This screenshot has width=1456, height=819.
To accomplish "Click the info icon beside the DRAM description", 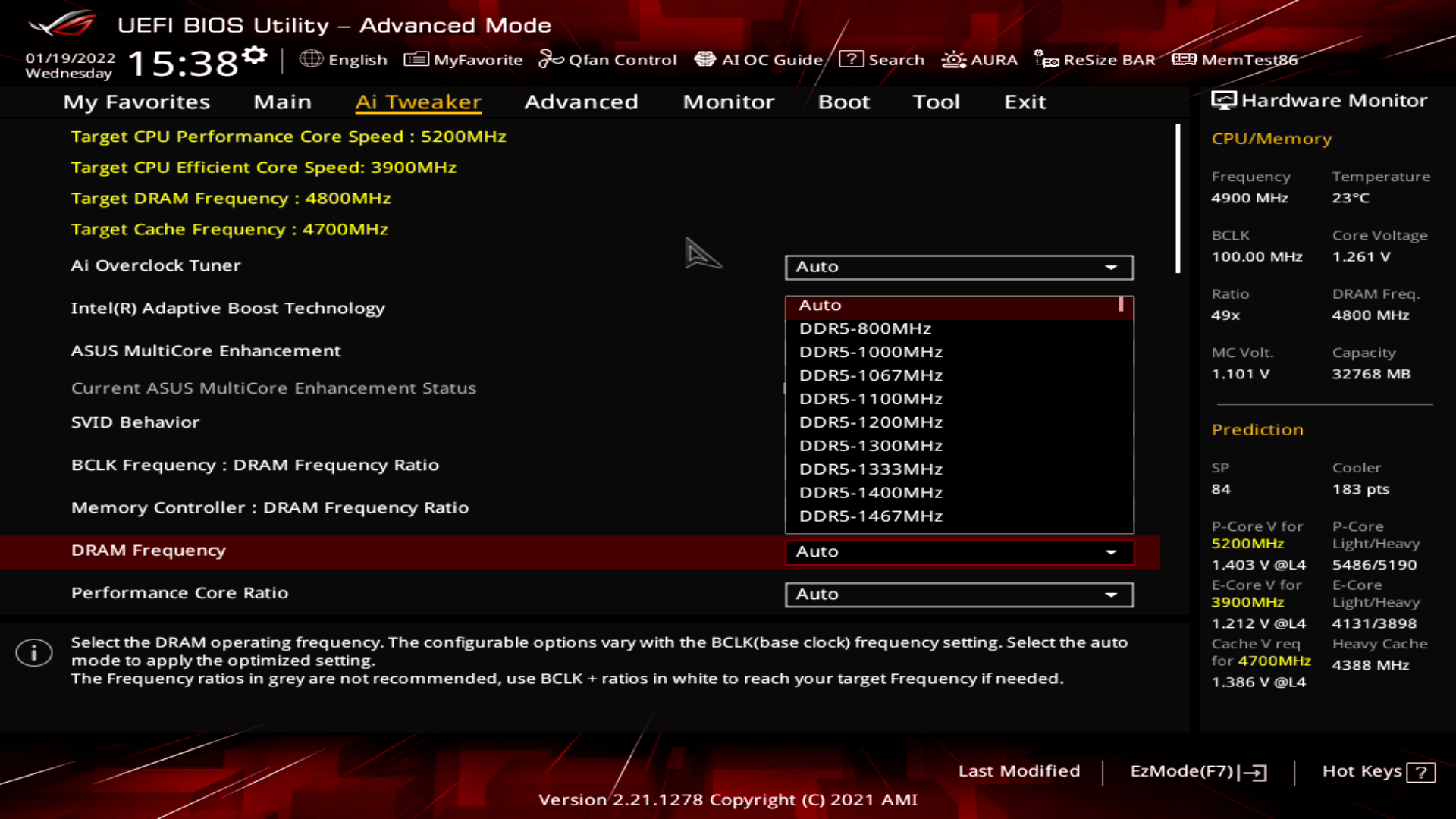I will point(33,652).
